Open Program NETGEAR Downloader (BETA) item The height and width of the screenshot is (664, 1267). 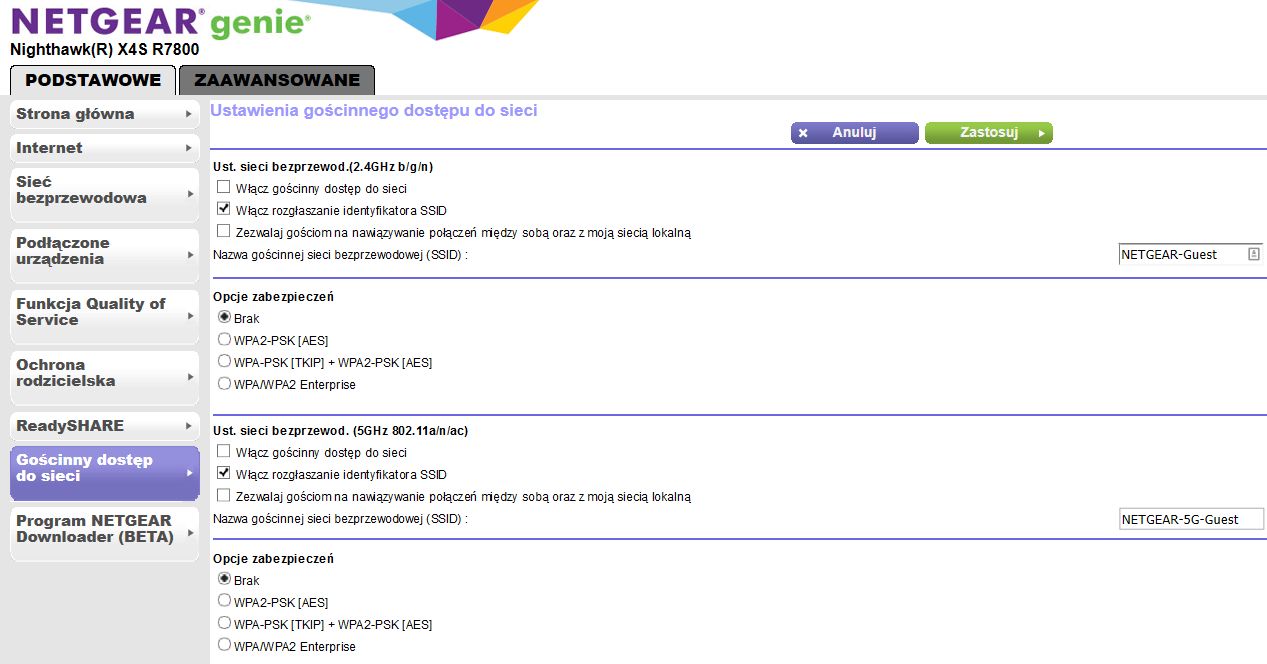(x=105, y=533)
